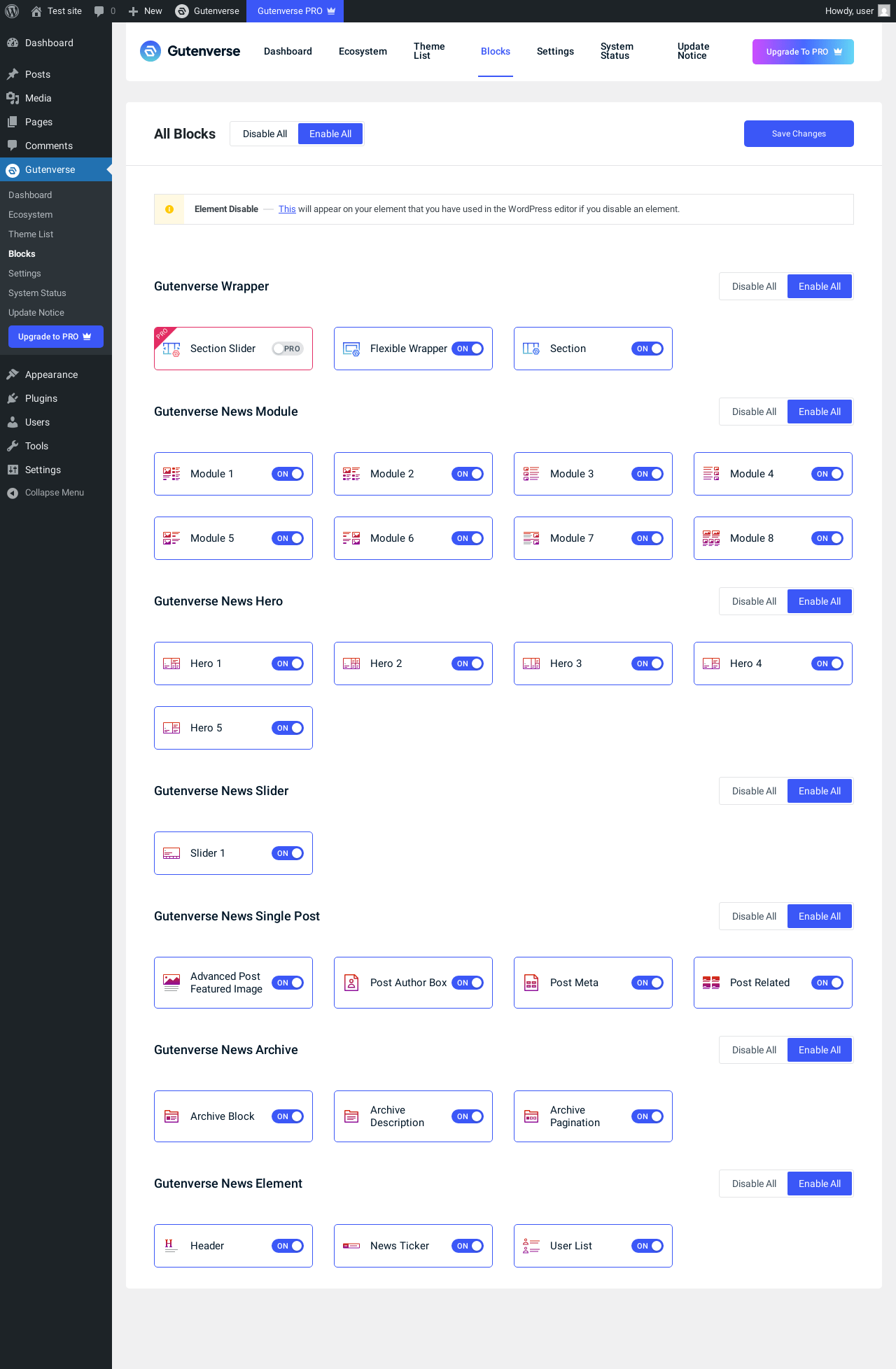Toggle the Section Slider PRO switch
Viewport: 896px width, 1369px height.
point(288,349)
